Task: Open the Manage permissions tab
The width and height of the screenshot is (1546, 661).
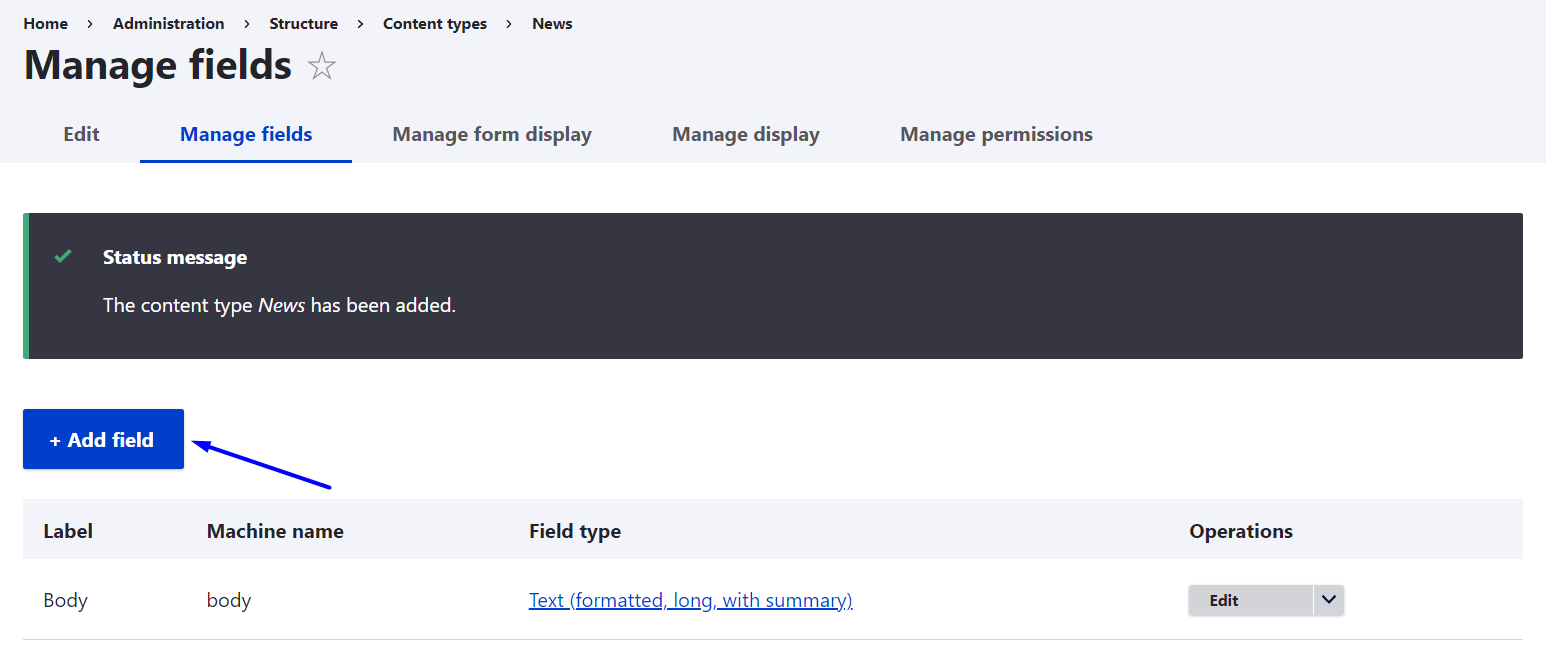Action: [996, 134]
